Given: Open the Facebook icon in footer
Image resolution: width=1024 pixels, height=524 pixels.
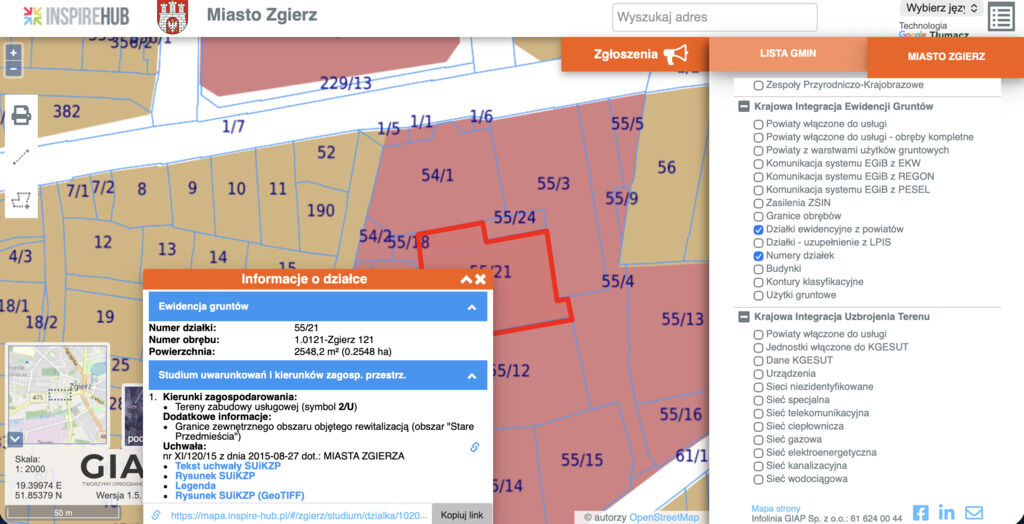Looking at the screenshot, I should [x=921, y=513].
